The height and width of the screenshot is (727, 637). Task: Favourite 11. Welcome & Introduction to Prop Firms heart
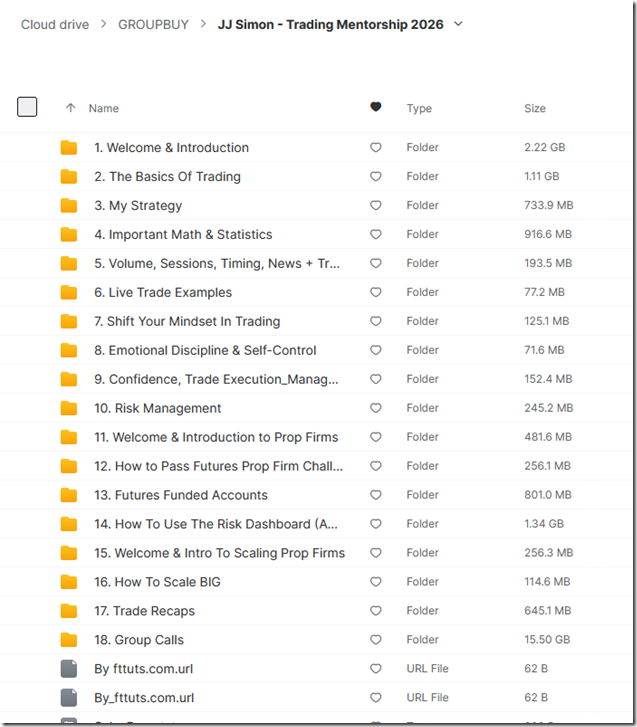[x=376, y=437]
